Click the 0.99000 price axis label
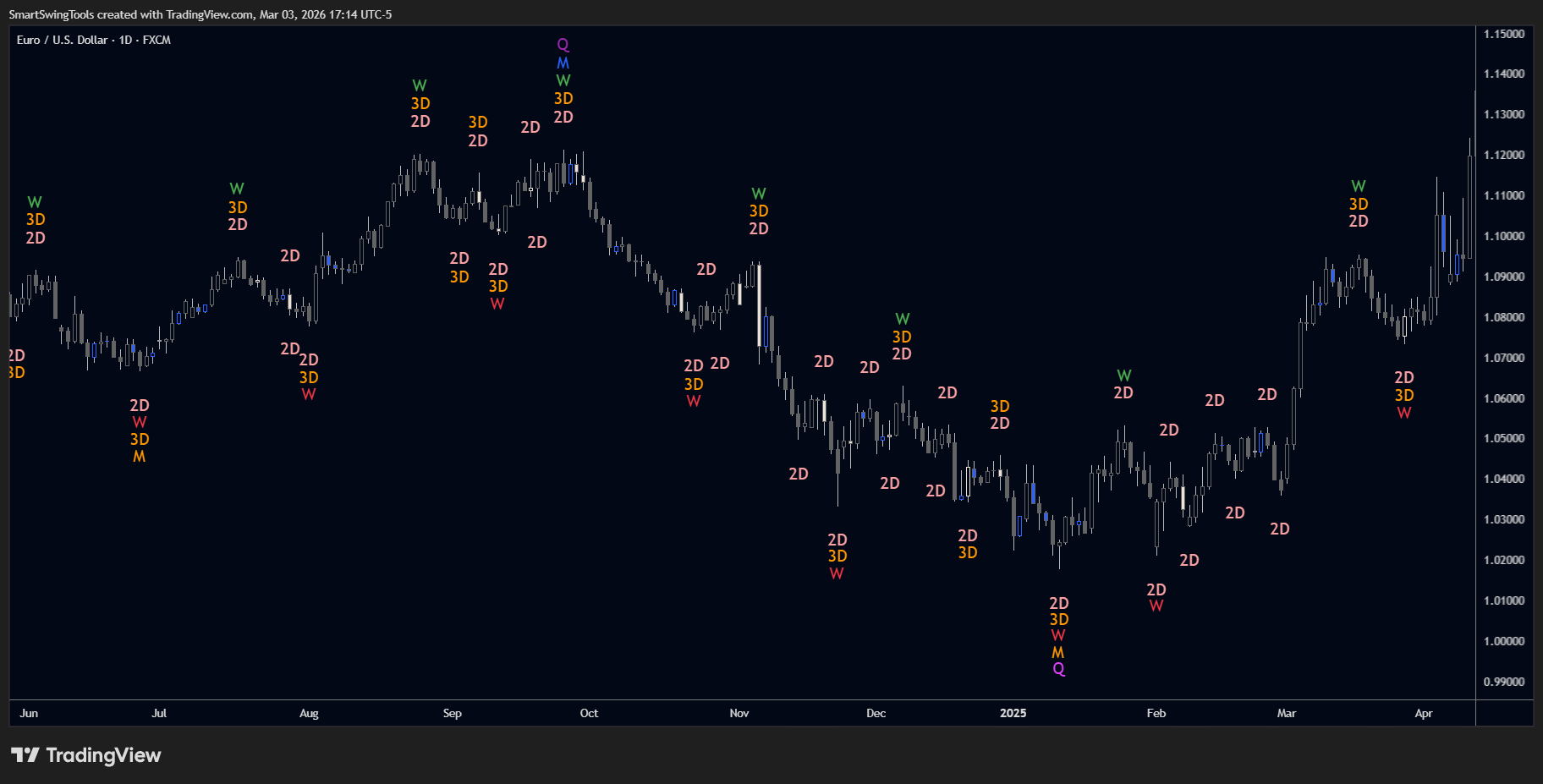Image resolution: width=1543 pixels, height=784 pixels. (x=1503, y=682)
